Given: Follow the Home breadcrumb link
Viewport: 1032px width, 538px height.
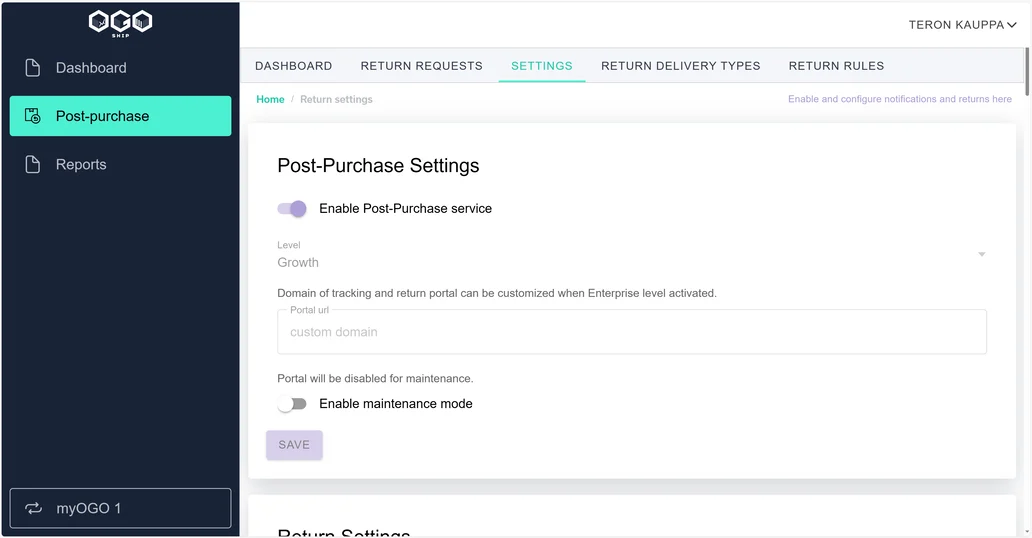Looking at the screenshot, I should tap(270, 99).
